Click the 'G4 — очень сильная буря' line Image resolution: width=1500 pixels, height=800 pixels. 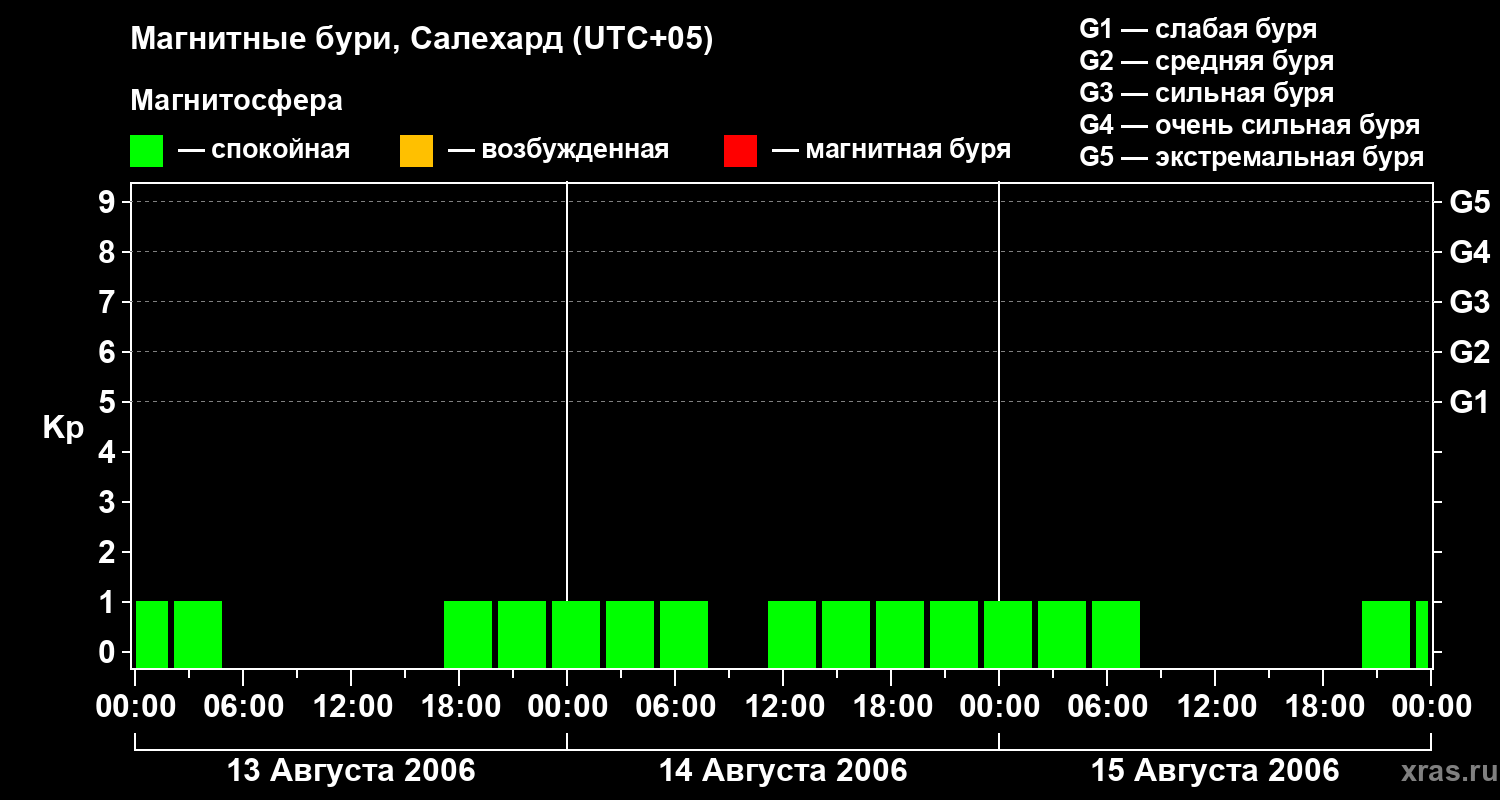[x=1250, y=125]
